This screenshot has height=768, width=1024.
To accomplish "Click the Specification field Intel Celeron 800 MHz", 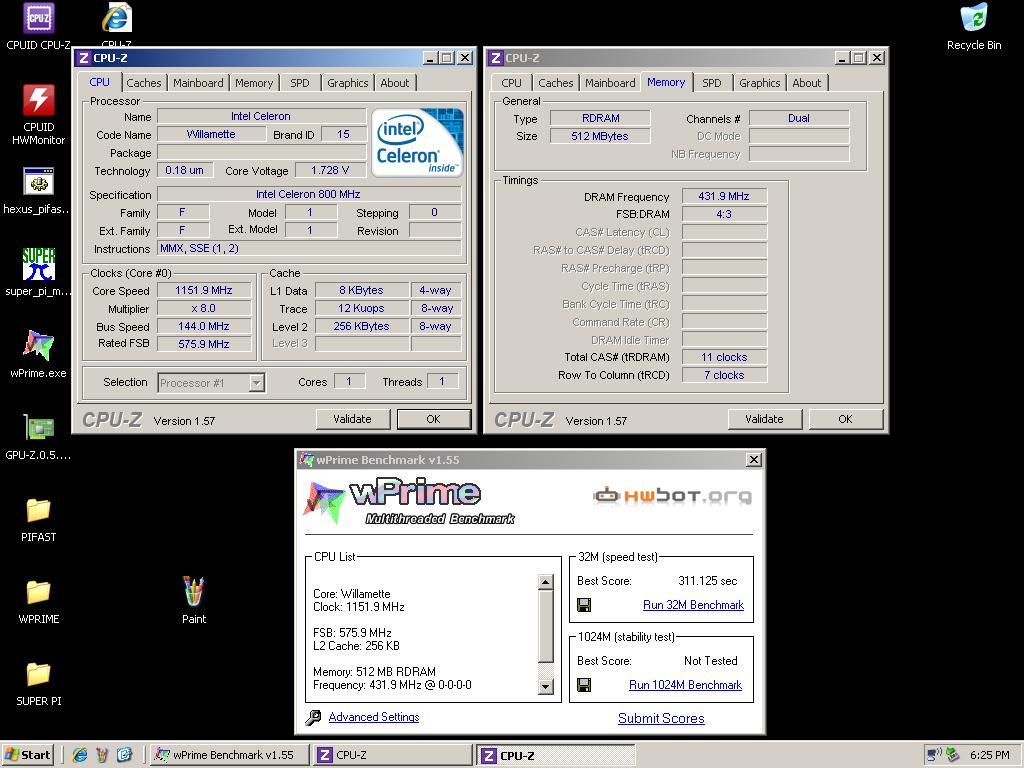I will [x=308, y=194].
